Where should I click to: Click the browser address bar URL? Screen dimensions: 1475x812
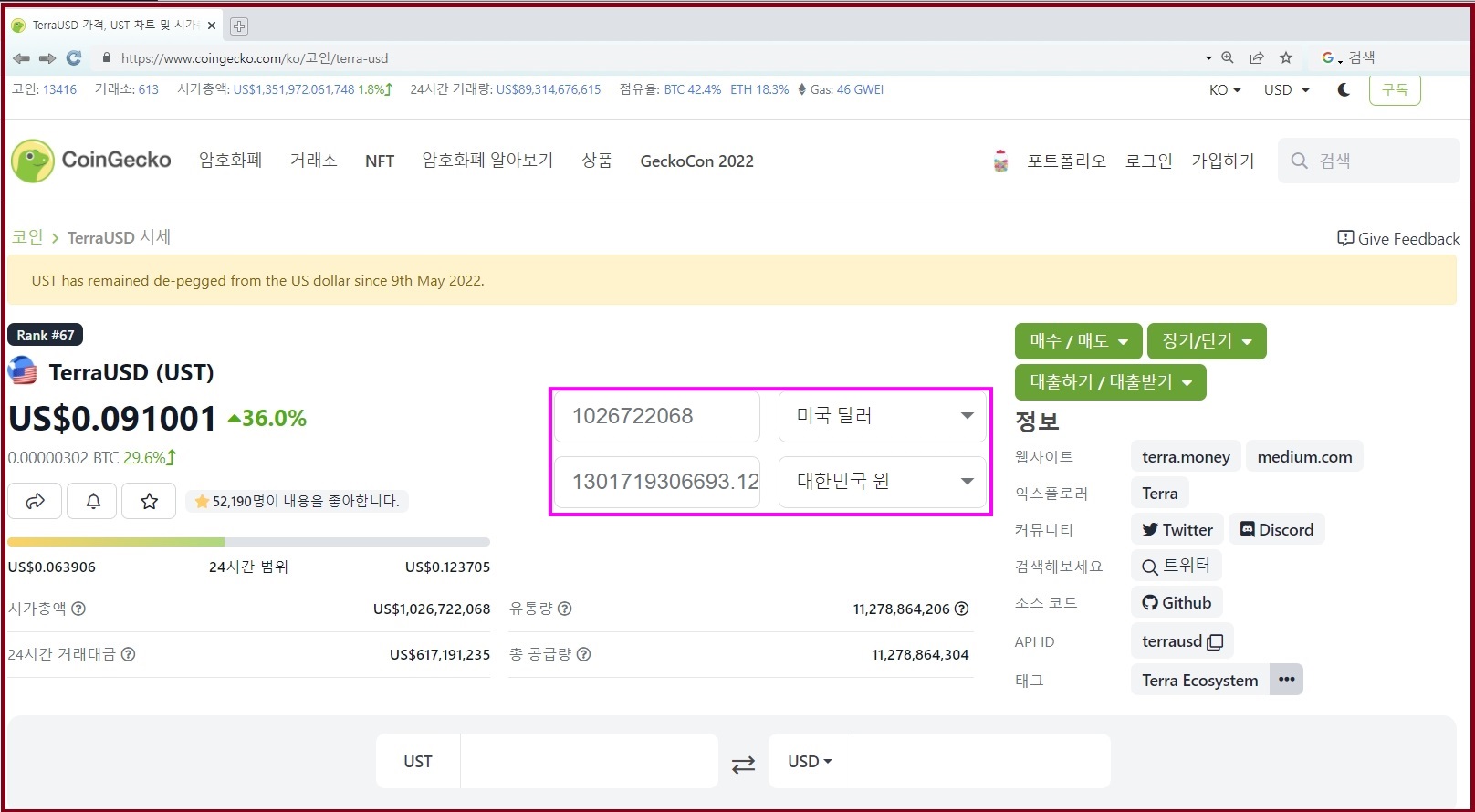pos(255,58)
